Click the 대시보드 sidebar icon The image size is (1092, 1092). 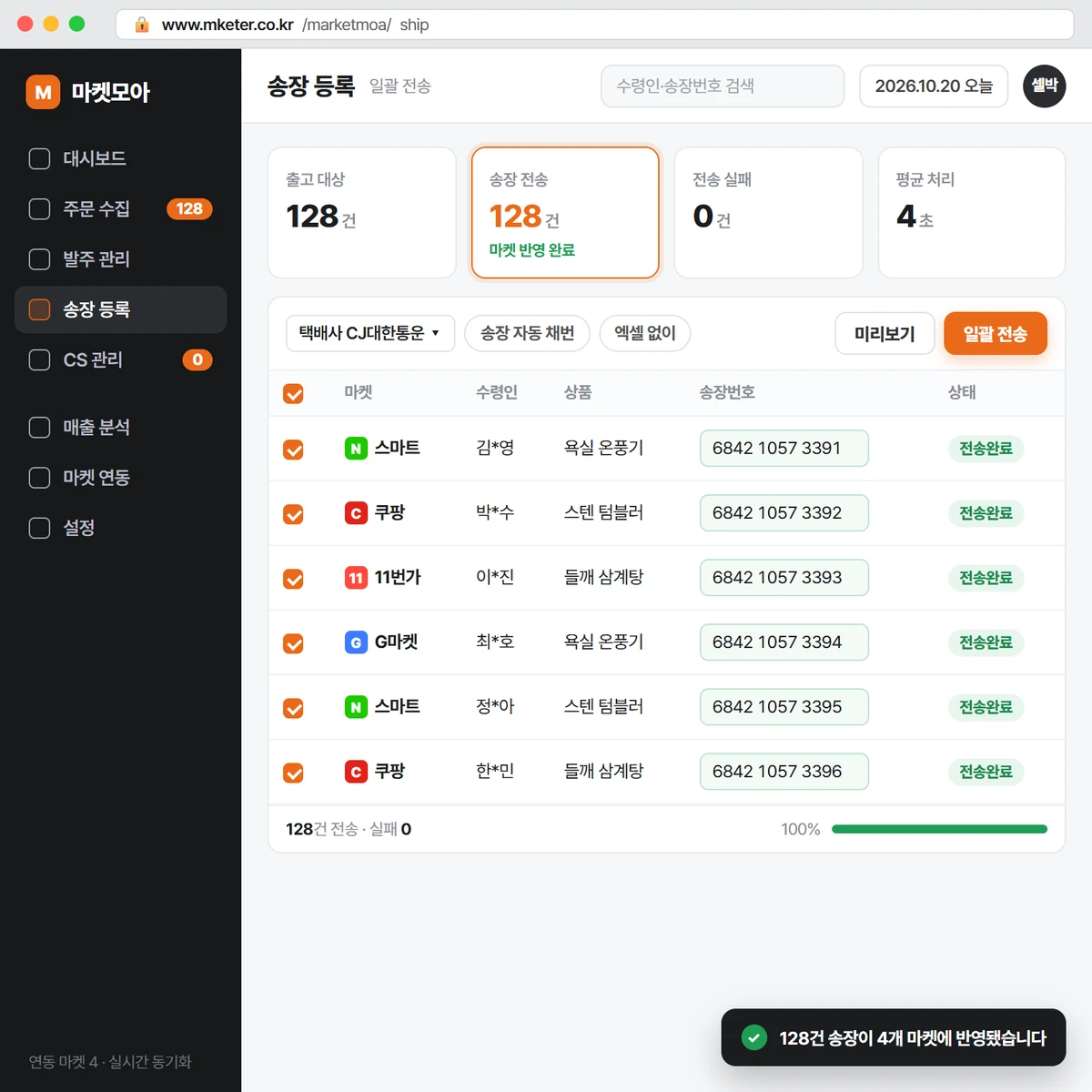[39, 158]
